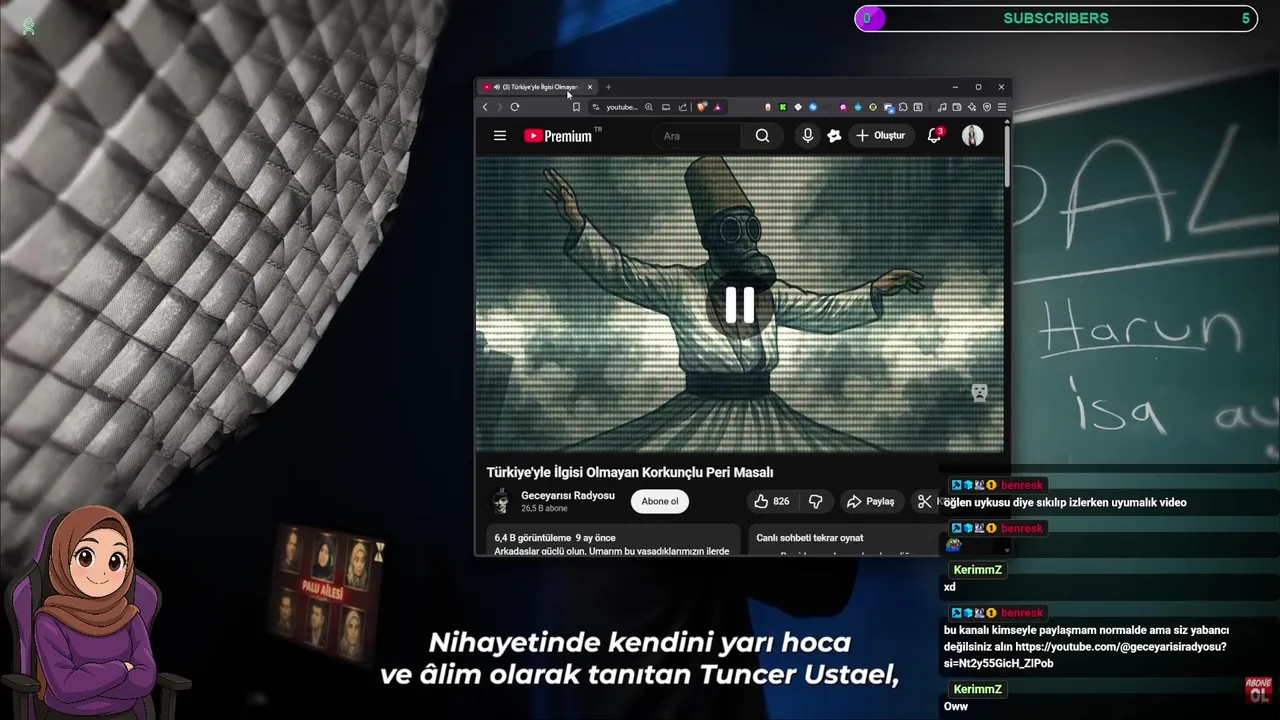1280x720 pixels.
Task: Open the Oluştur create menu
Action: (880, 136)
